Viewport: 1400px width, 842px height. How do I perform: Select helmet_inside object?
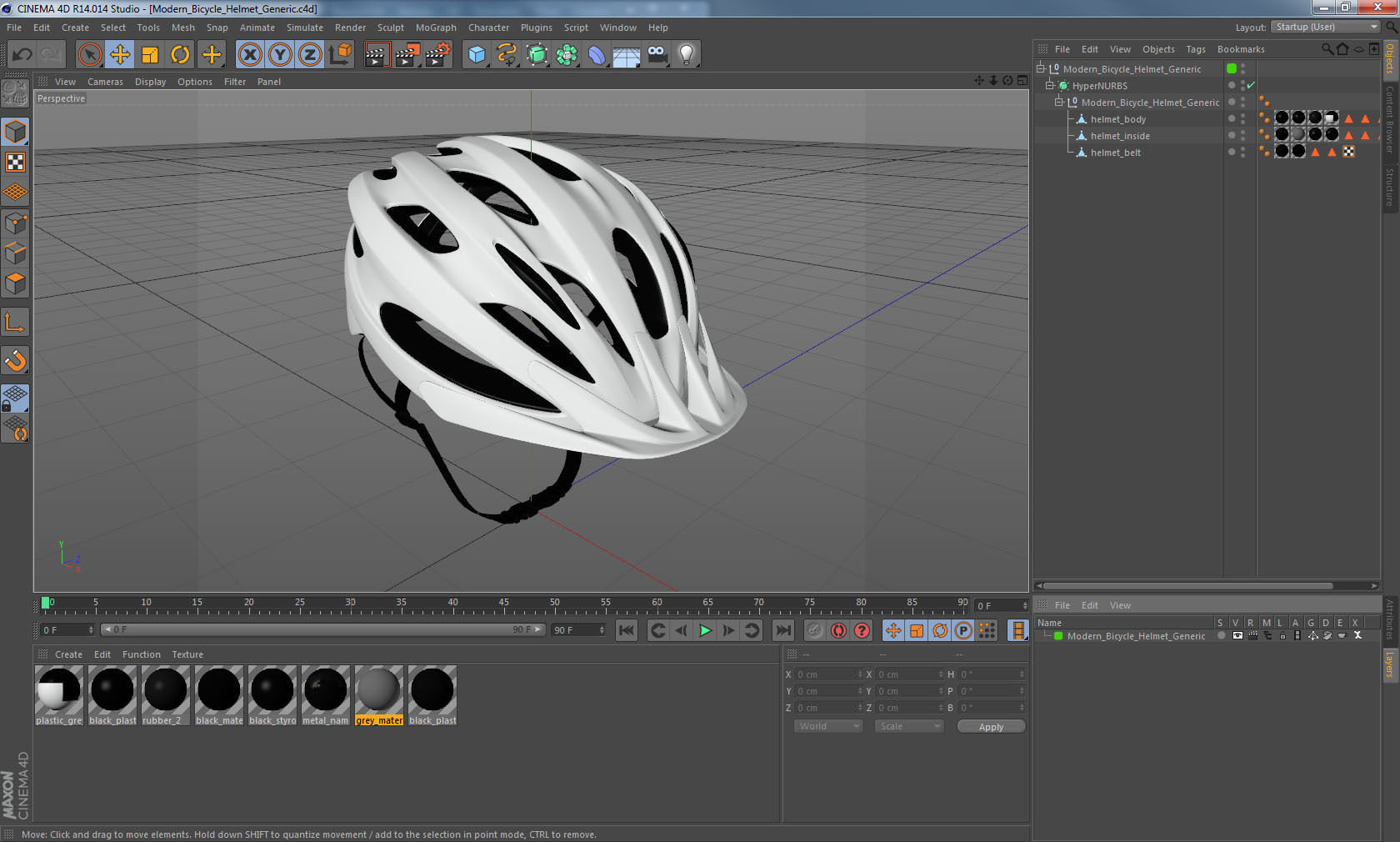pos(1120,136)
